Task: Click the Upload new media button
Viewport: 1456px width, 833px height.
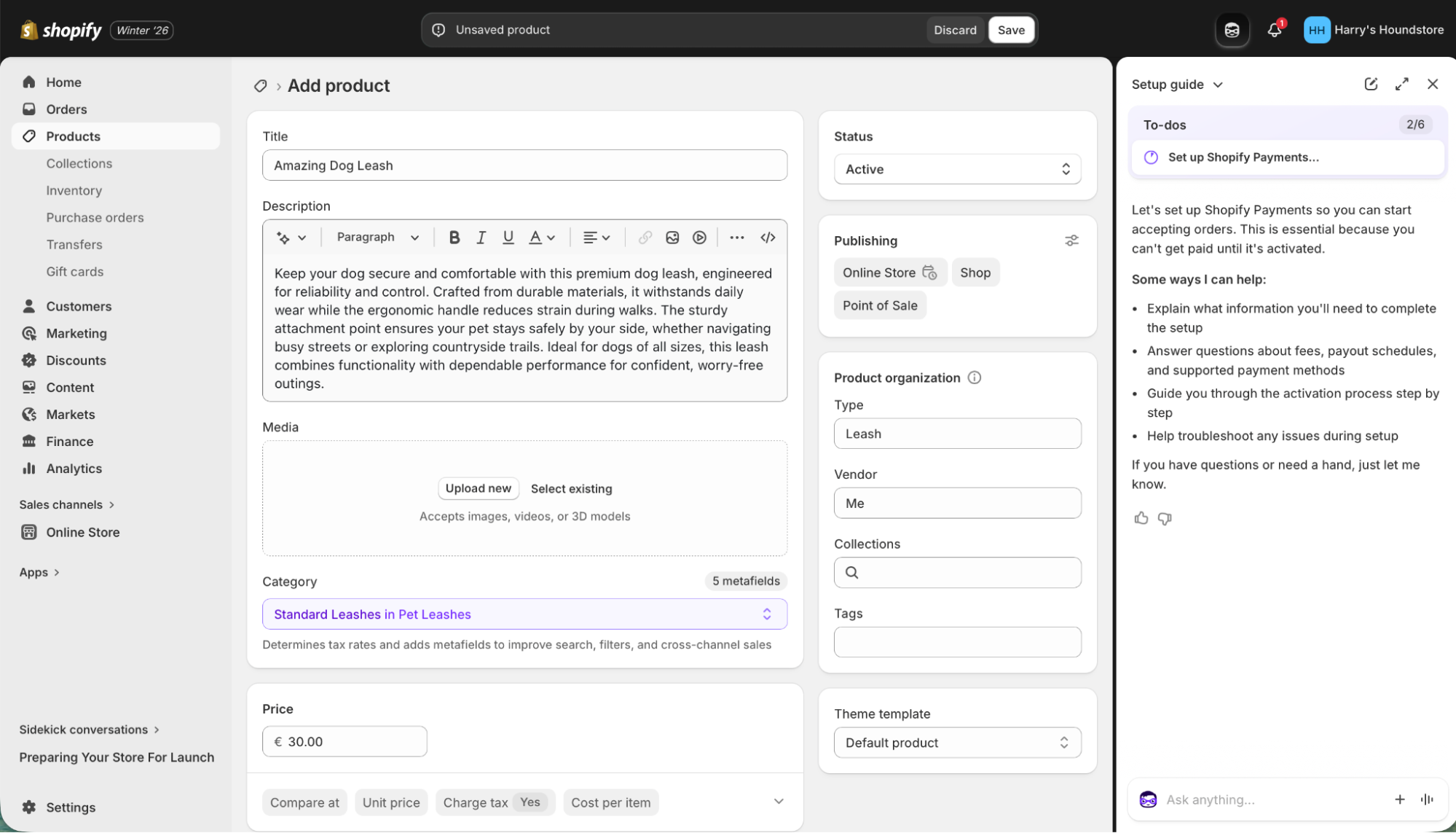Action: pos(478,488)
